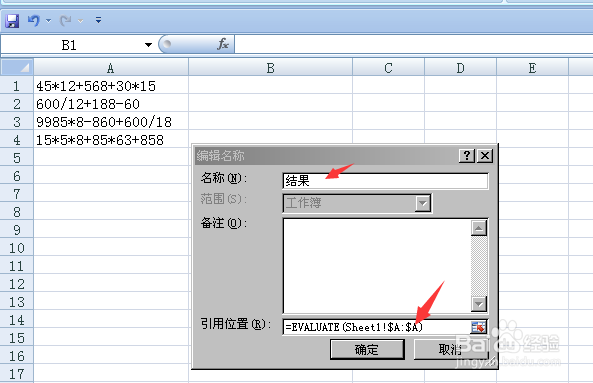593x383 pixels.
Task: Click the comment box scroll up arrow
Action: click(x=479, y=228)
